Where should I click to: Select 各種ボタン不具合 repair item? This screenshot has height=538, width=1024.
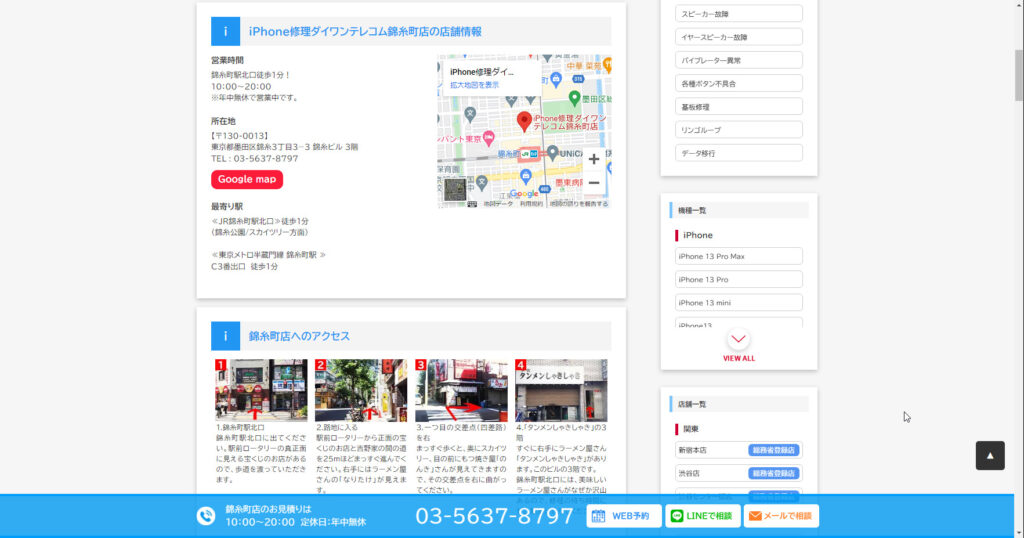tap(739, 84)
